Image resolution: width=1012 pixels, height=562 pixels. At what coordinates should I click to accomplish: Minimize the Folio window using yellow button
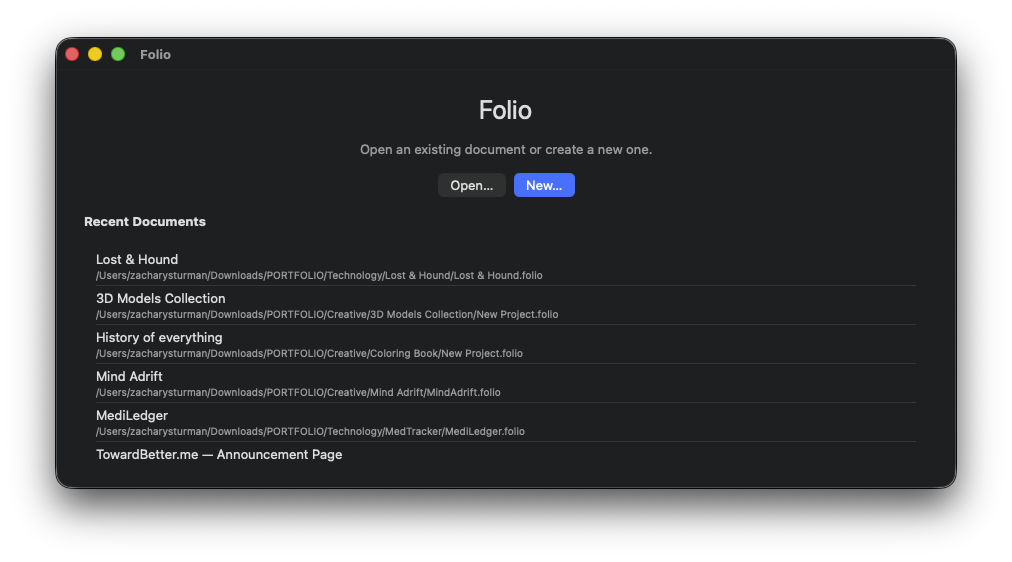[x=95, y=54]
